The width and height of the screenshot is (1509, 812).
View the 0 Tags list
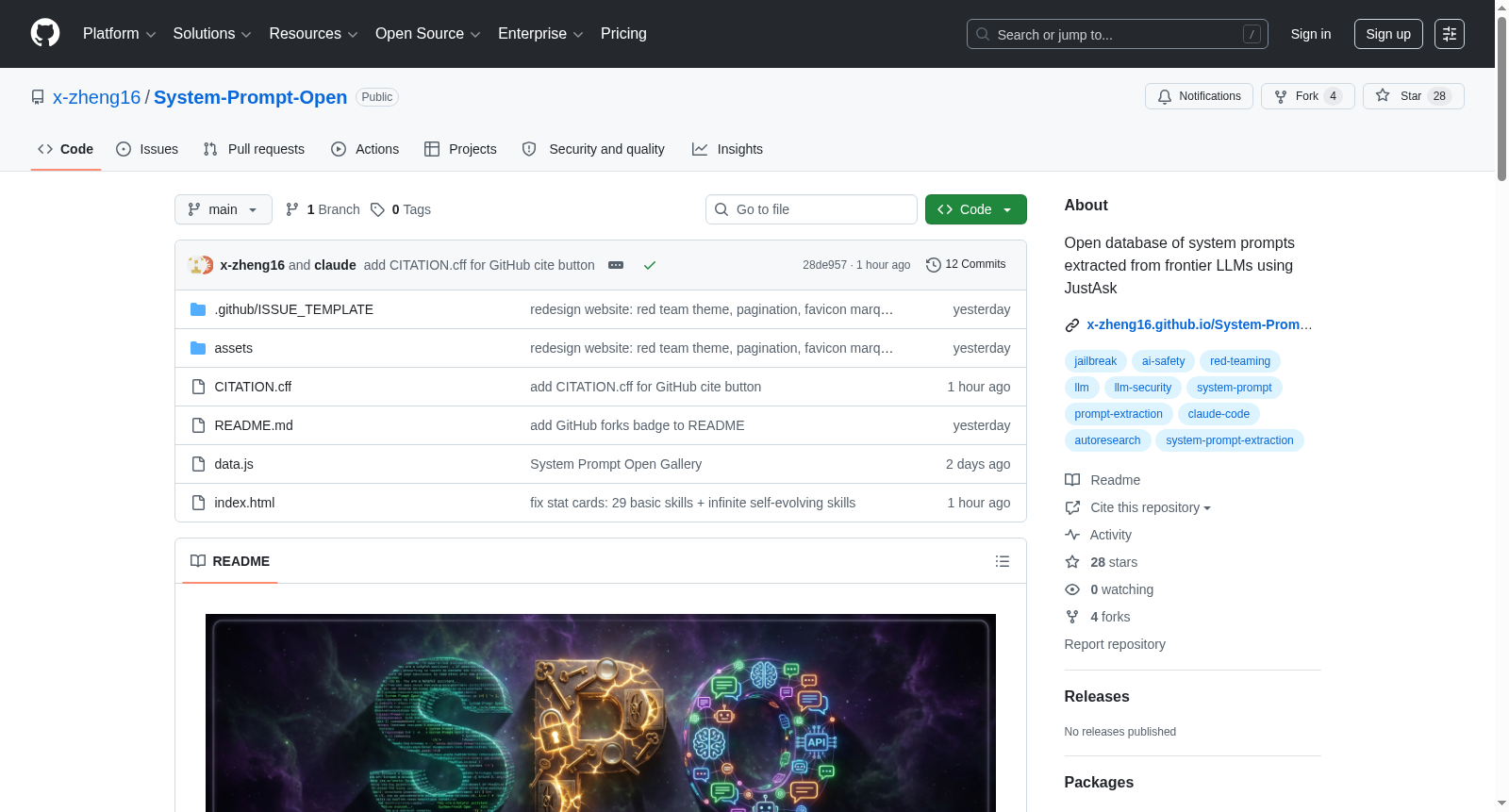click(x=401, y=209)
